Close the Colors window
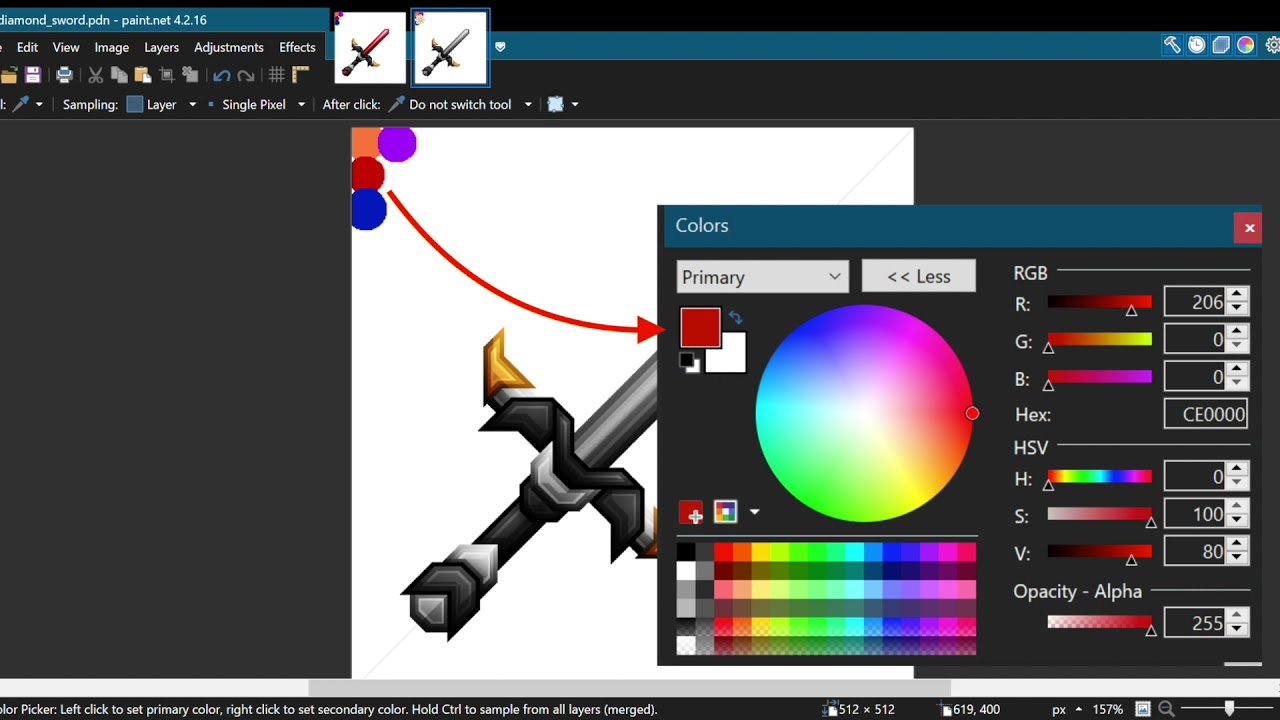The image size is (1280, 720). (x=1249, y=228)
